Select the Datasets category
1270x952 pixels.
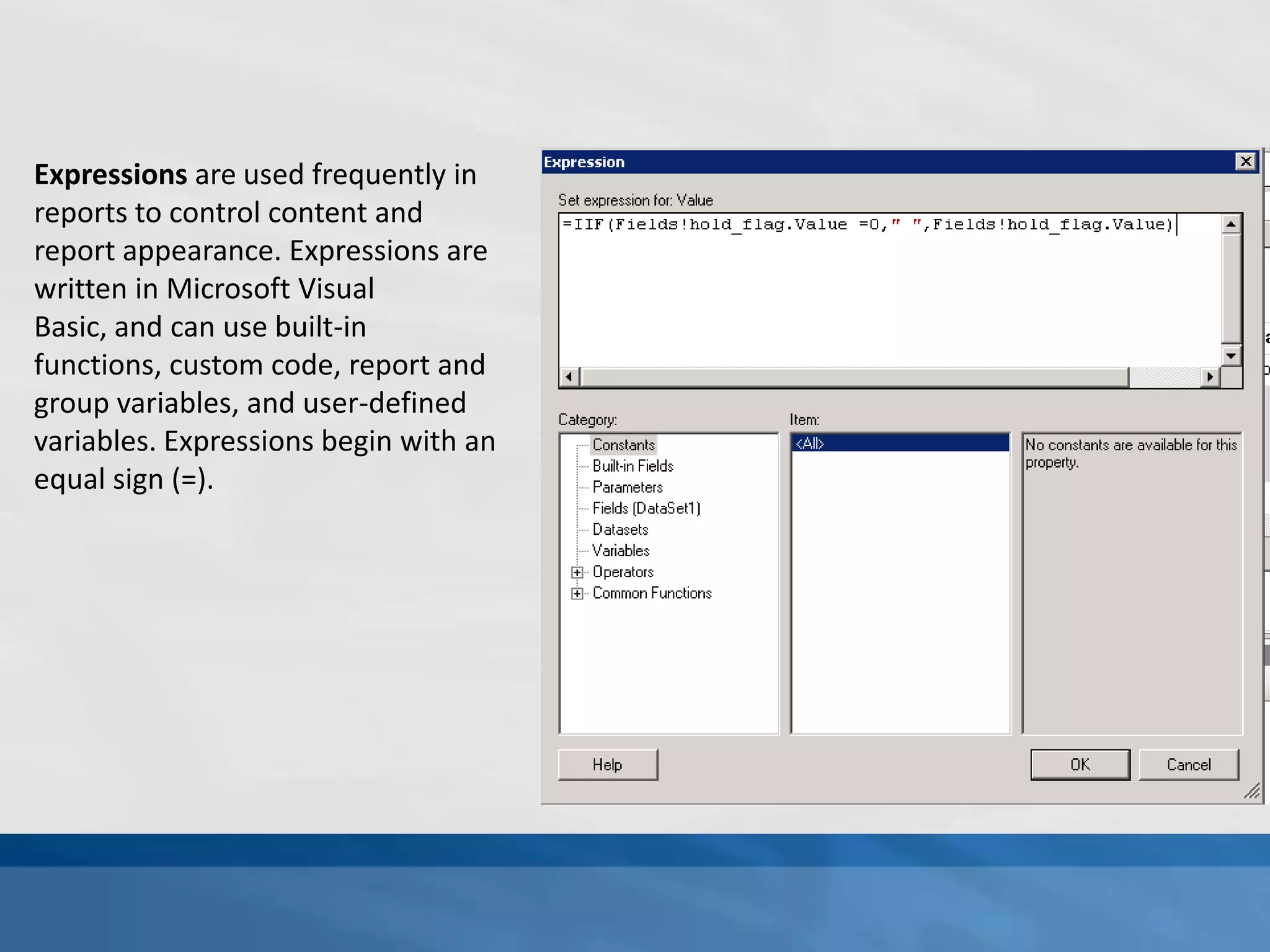pos(620,530)
